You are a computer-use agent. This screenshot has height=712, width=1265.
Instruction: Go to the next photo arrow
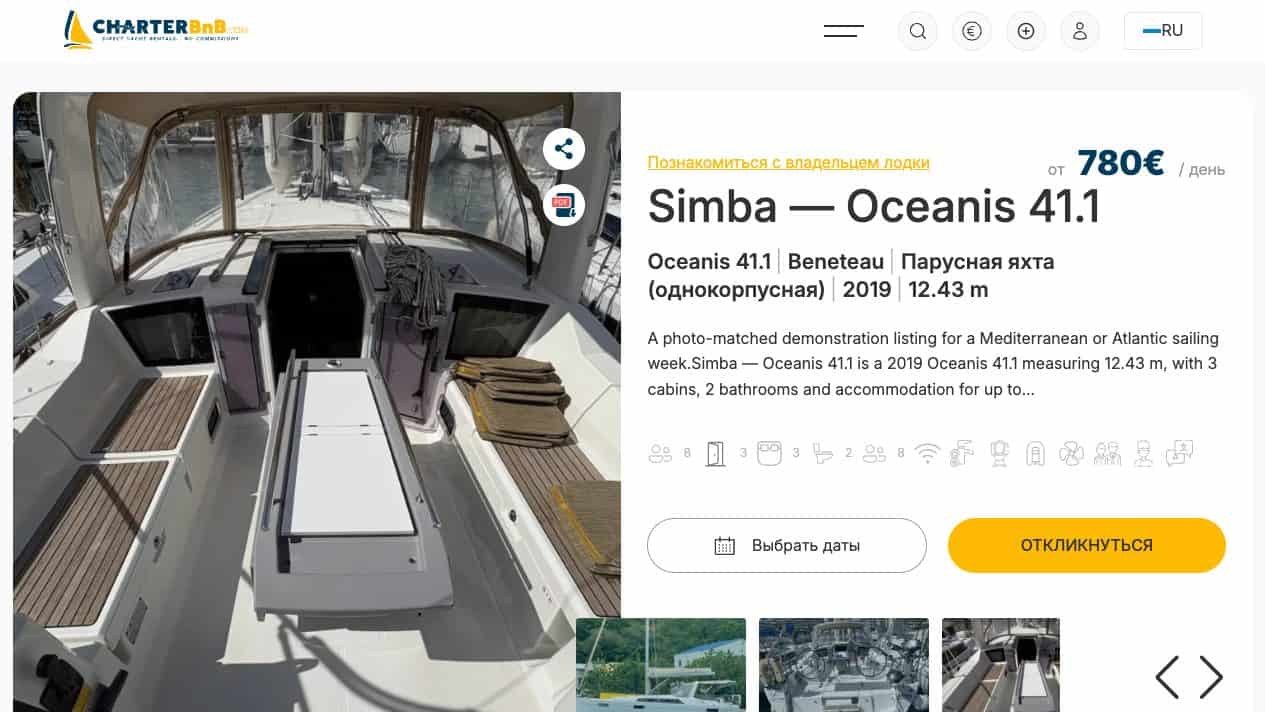coord(1211,677)
